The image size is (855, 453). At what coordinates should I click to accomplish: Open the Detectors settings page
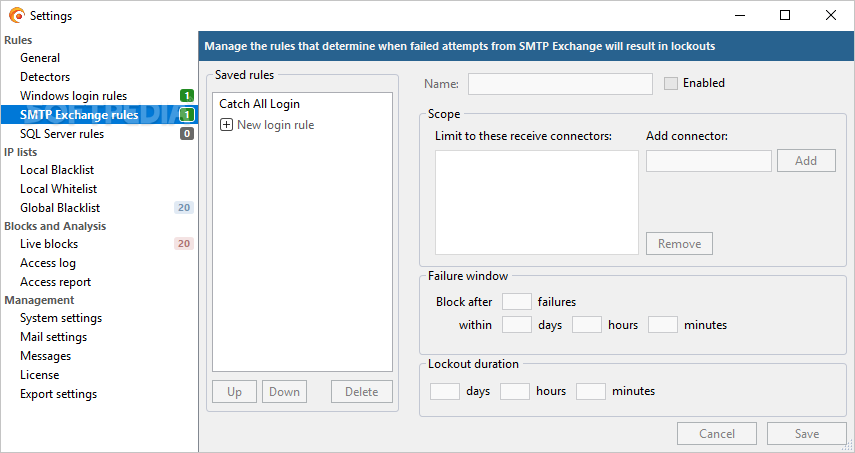[x=45, y=77]
